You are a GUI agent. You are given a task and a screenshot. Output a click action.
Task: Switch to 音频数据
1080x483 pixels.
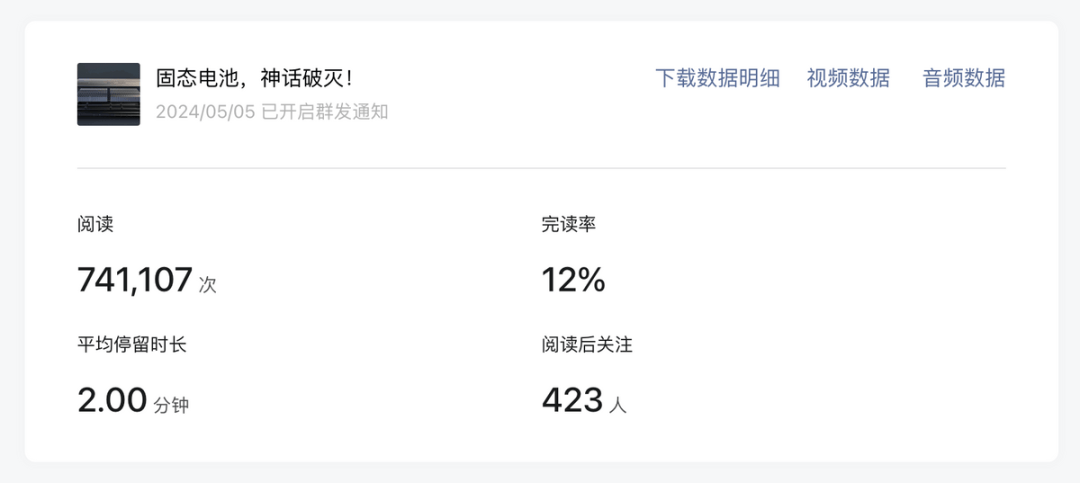click(964, 78)
